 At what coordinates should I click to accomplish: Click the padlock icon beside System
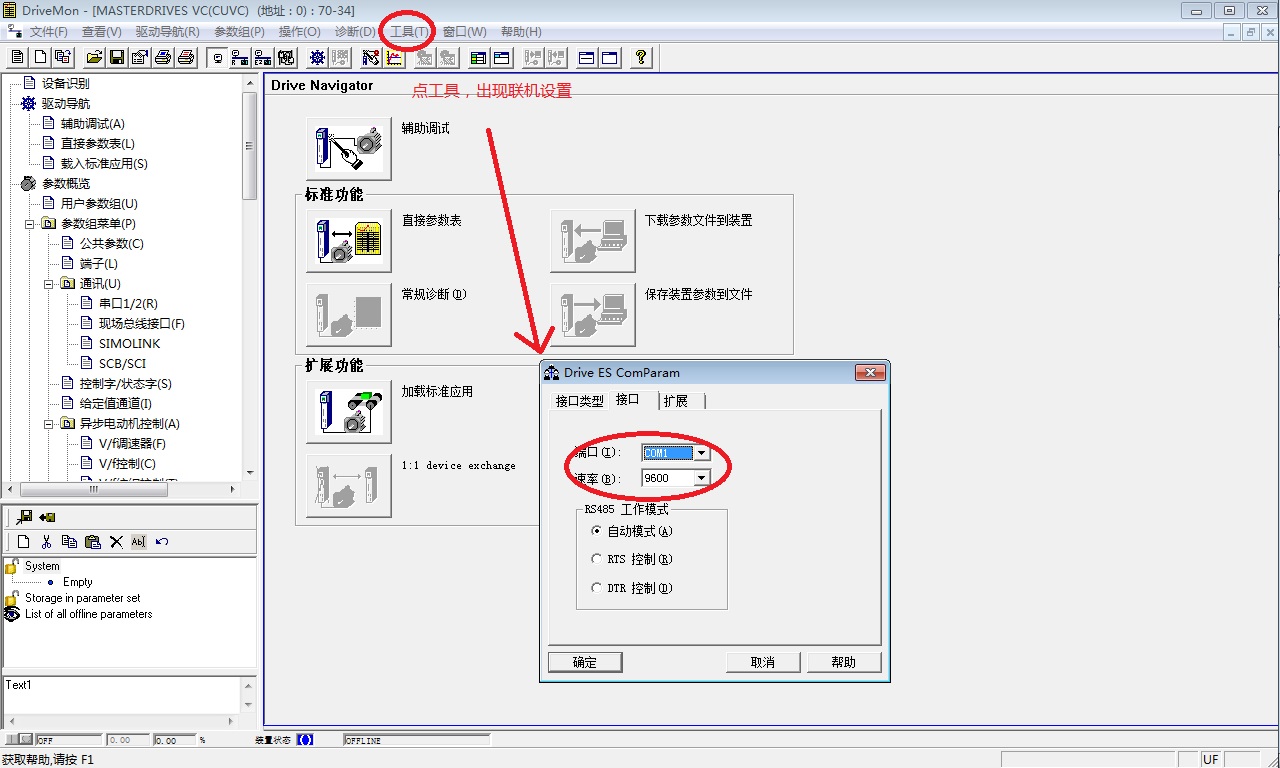[x=12, y=566]
